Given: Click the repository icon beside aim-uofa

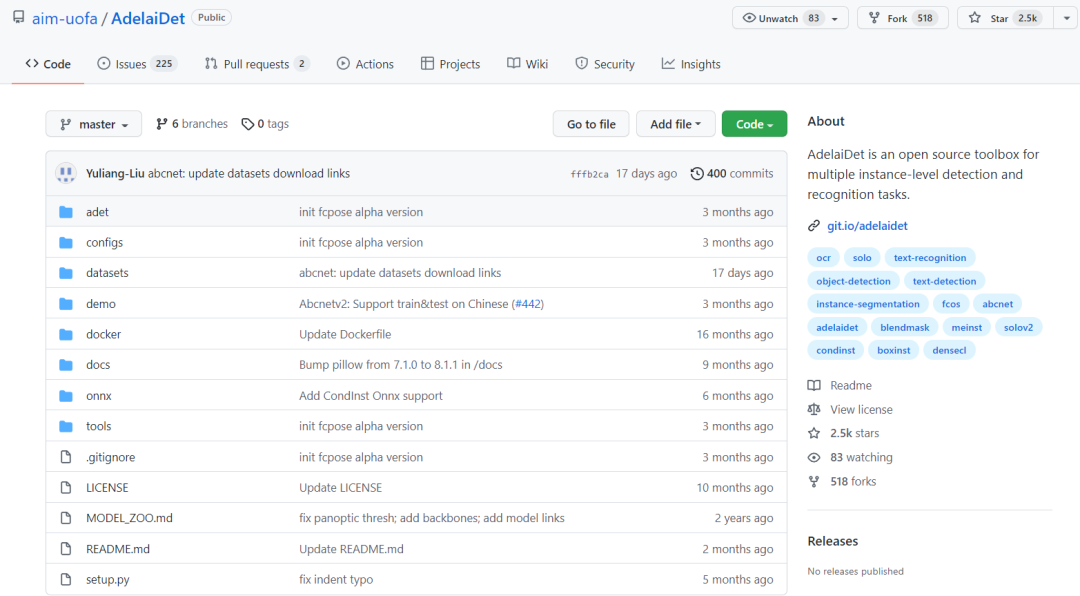Looking at the screenshot, I should (19, 17).
